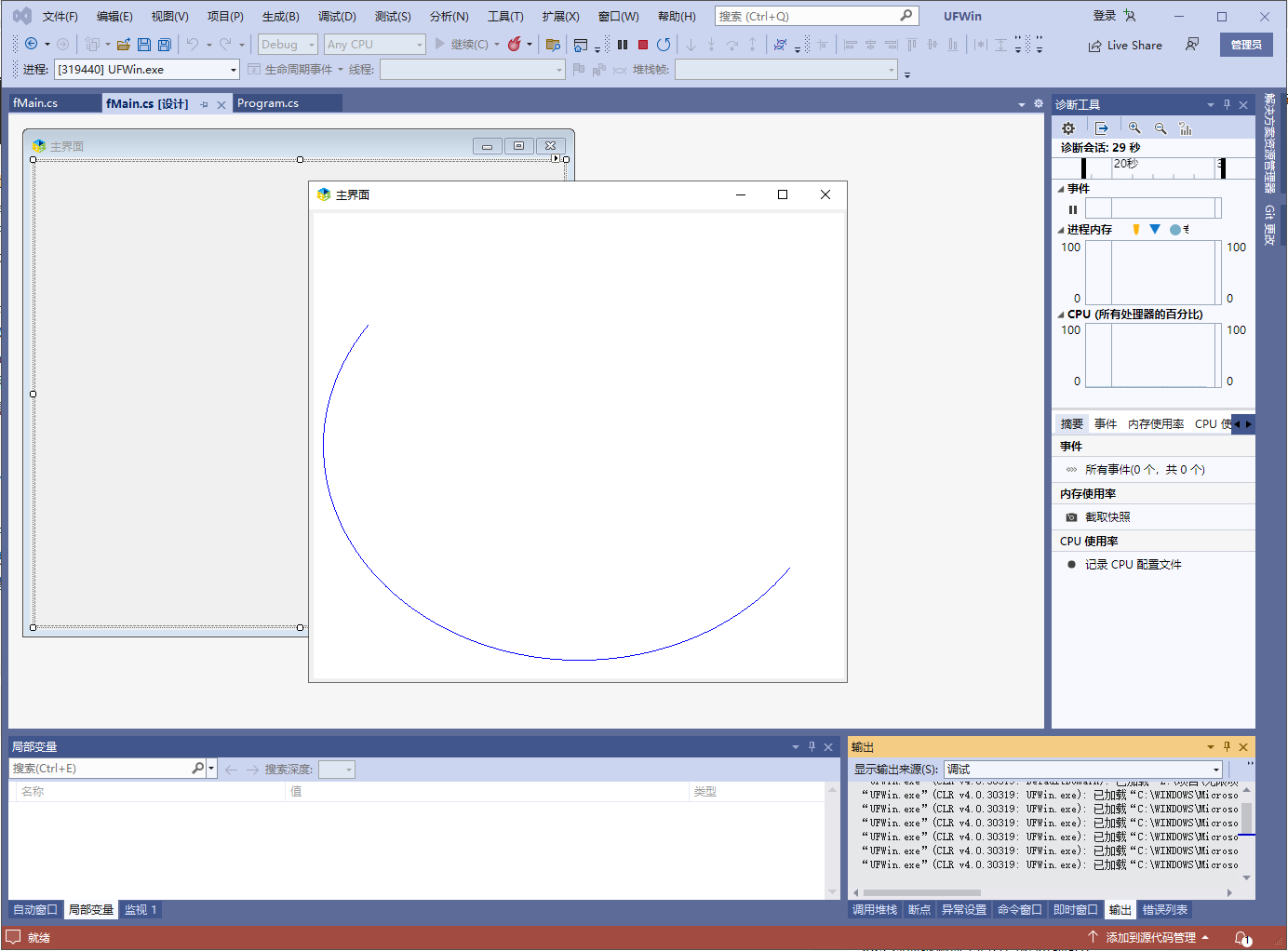Open the Diagnostic Tools settings gear
This screenshot has width=1288, height=951.
(x=1068, y=128)
